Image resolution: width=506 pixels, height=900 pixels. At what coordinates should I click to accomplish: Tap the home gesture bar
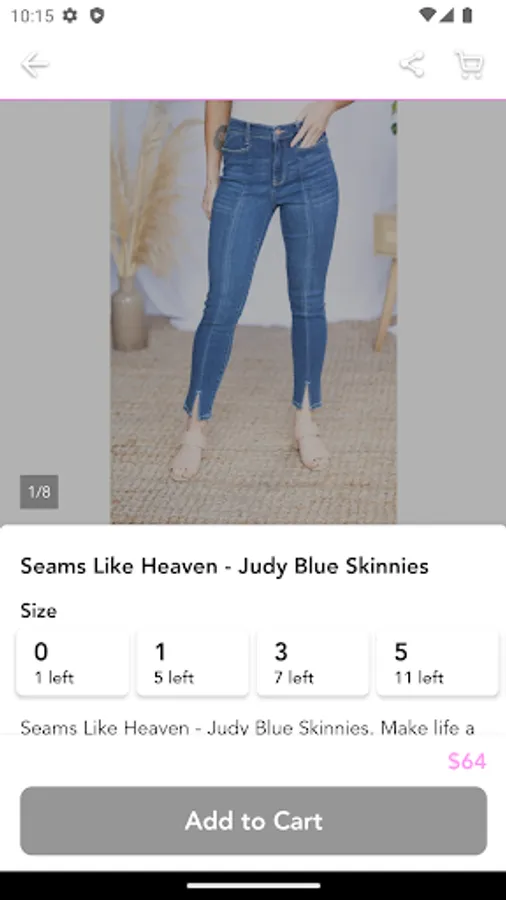click(x=254, y=886)
